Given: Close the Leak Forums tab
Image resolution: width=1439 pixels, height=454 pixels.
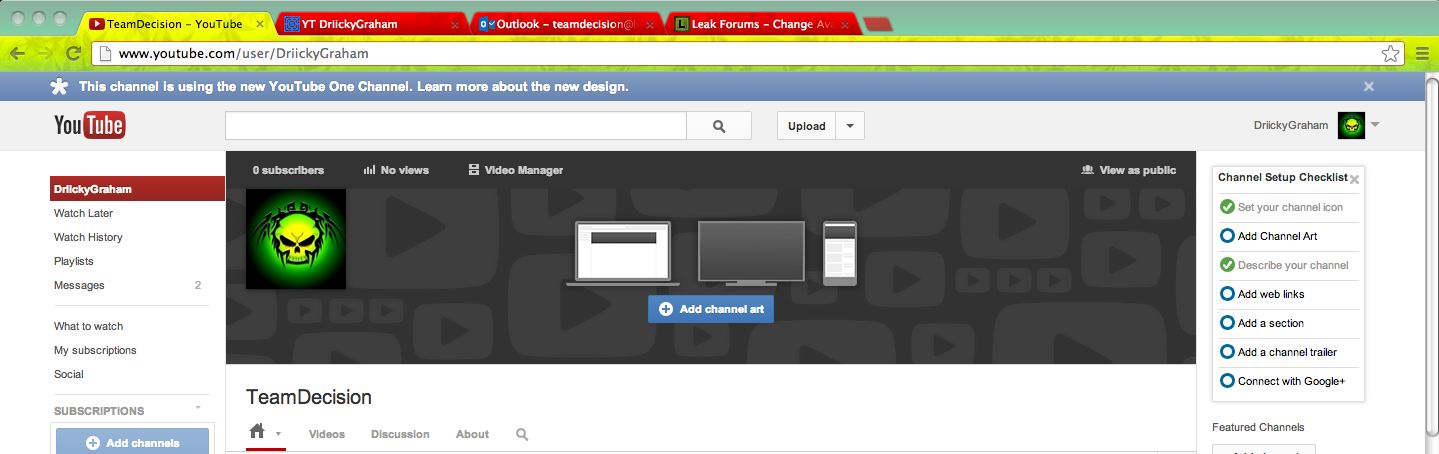Looking at the screenshot, I should pyautogui.click(x=847, y=24).
